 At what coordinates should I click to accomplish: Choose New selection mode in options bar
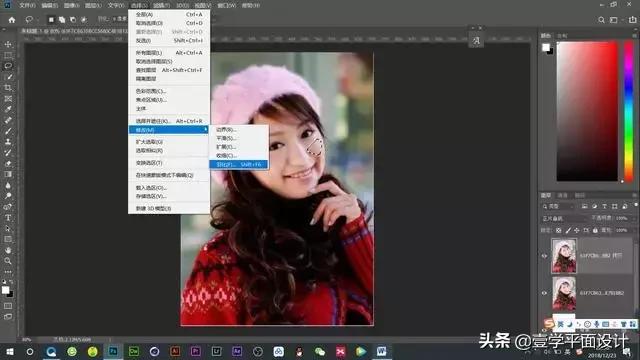click(51, 20)
